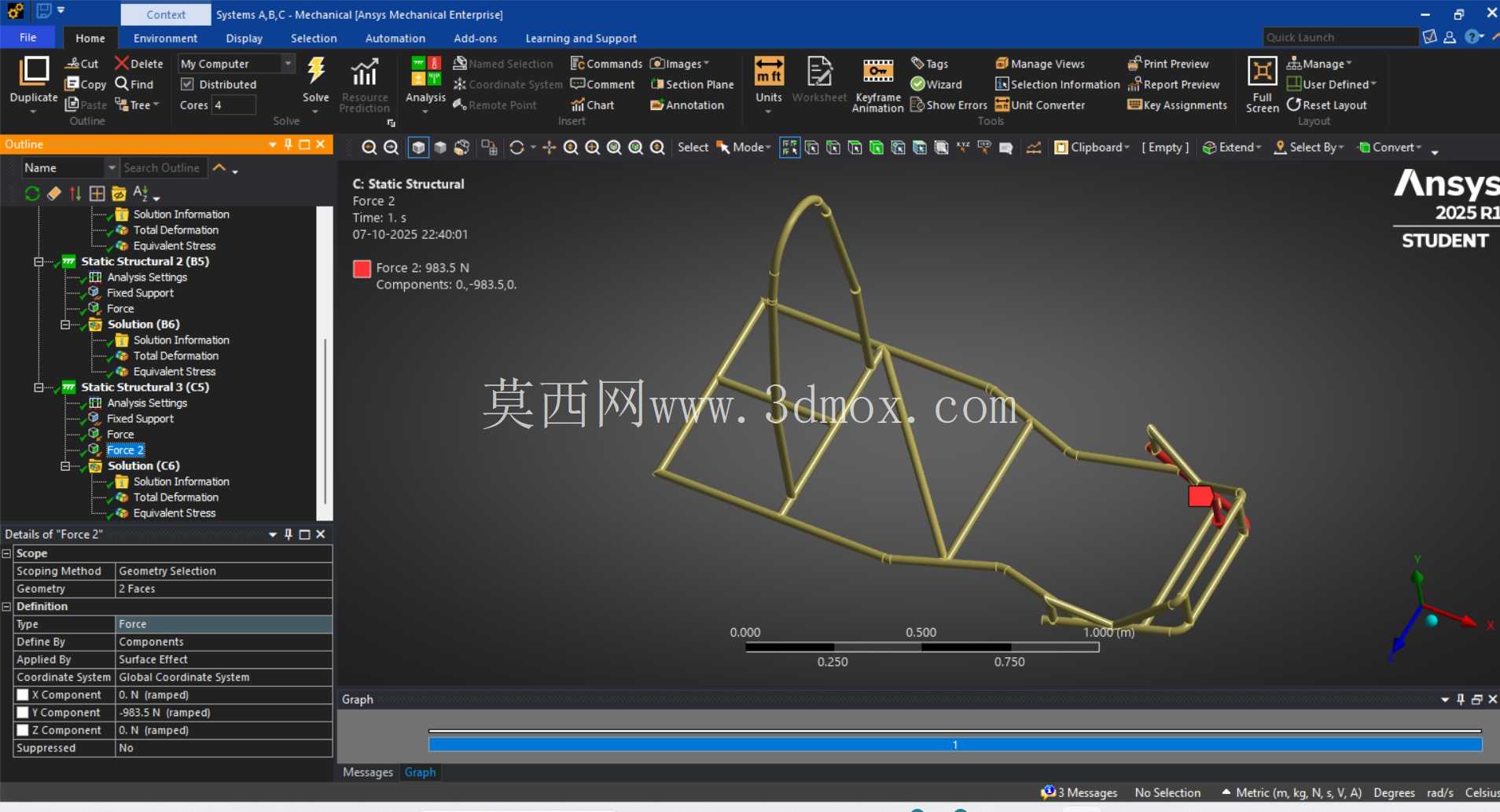Click the blue timeline bar in the Graph
Viewport: 1500px width, 812px height.
point(955,744)
